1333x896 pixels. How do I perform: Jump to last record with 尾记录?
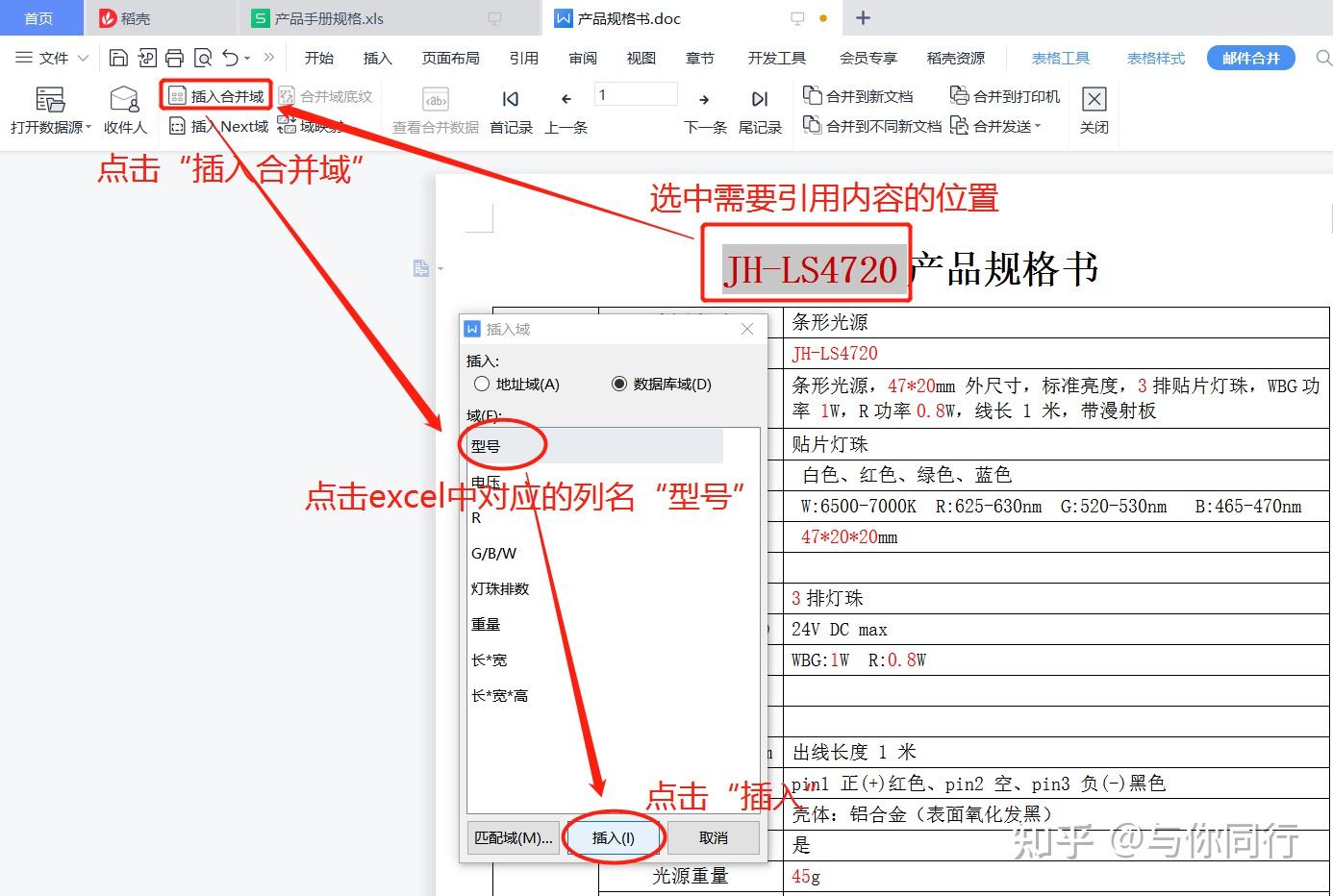760,109
